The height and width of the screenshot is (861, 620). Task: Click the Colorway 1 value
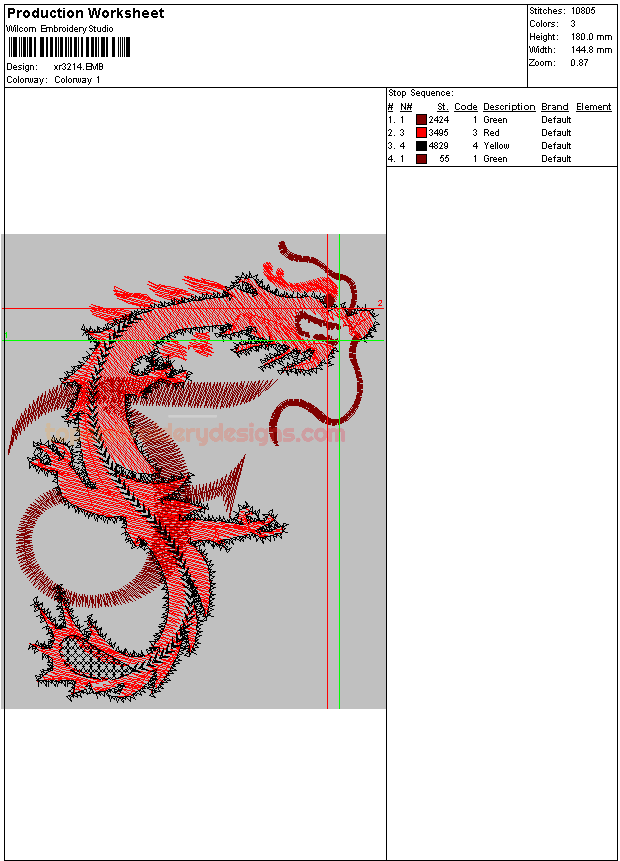tap(77, 80)
